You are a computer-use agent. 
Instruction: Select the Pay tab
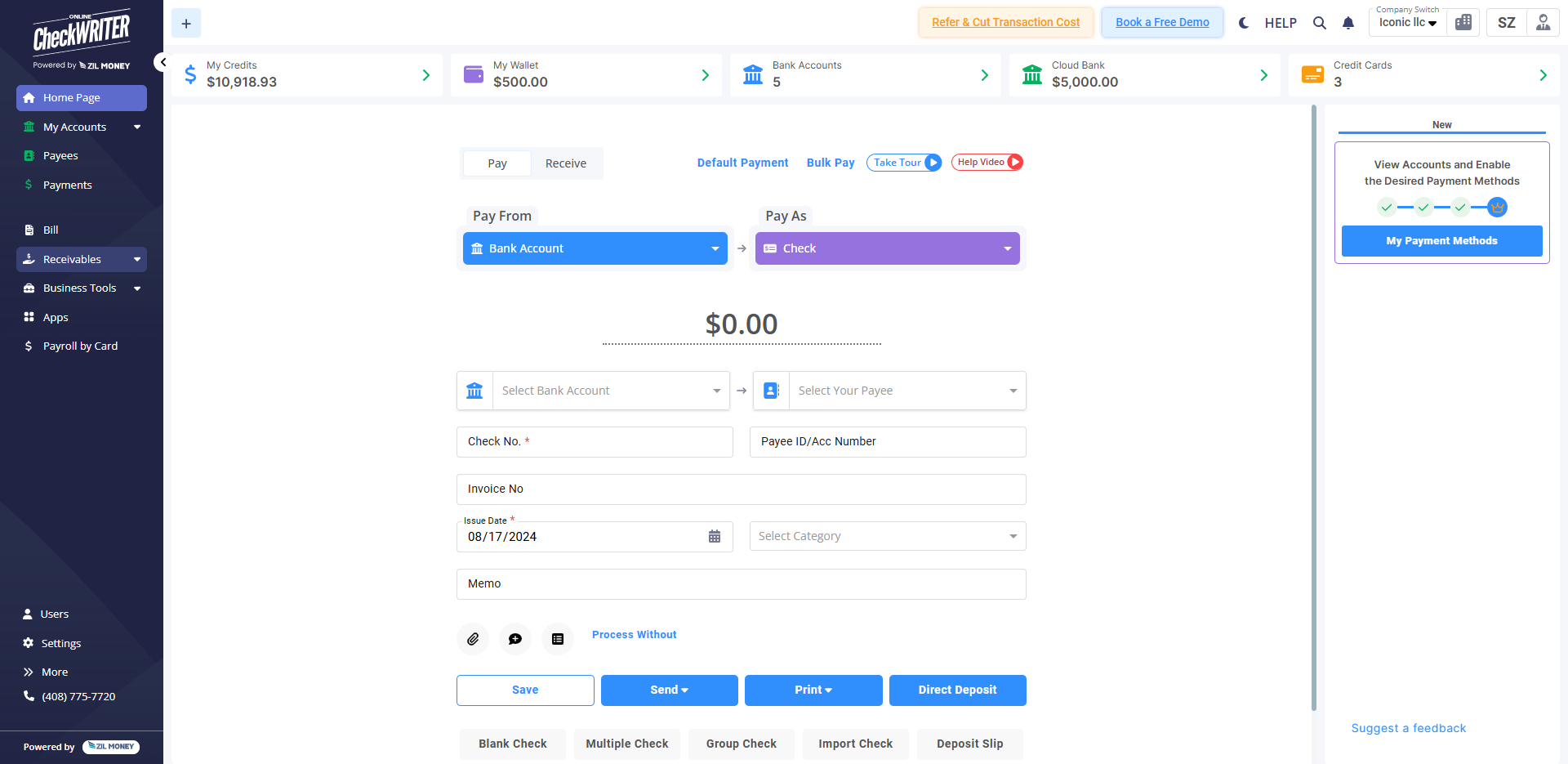point(497,163)
